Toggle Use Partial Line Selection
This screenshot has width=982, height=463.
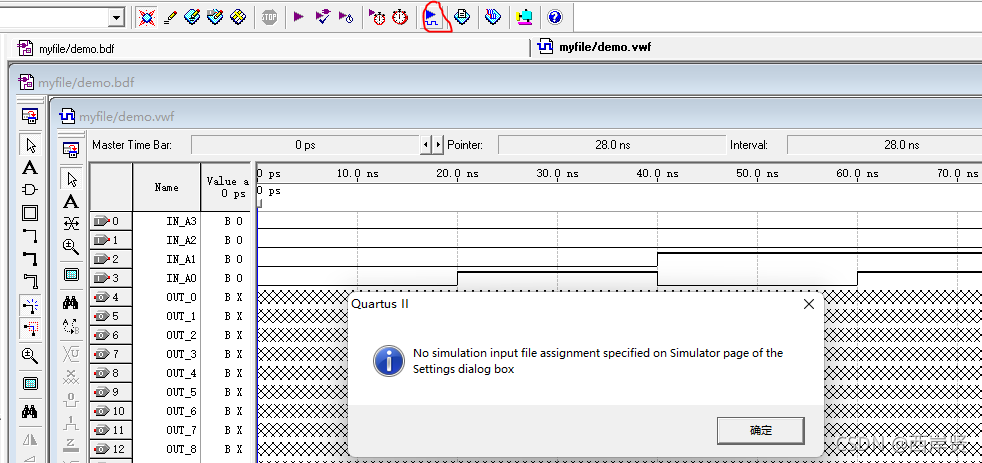tap(30, 328)
